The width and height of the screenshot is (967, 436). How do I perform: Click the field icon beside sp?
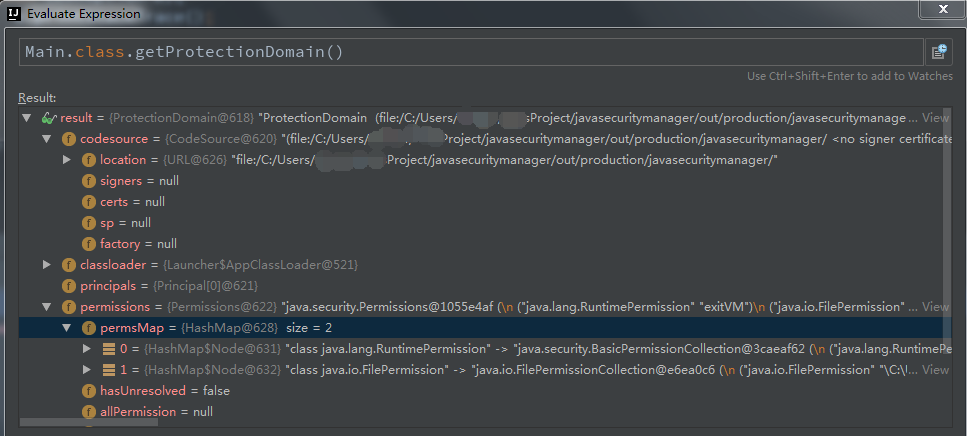pyautogui.click(x=89, y=223)
